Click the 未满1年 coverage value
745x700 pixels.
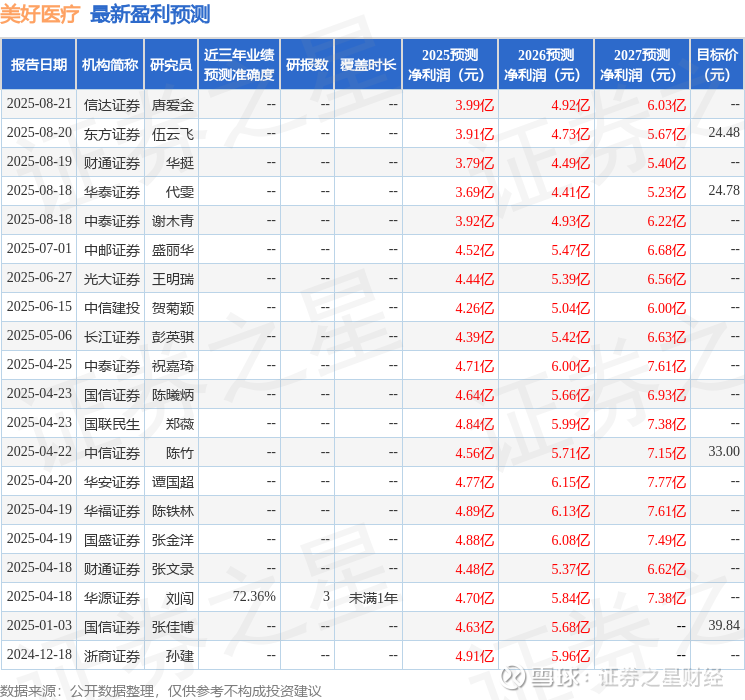(373, 598)
